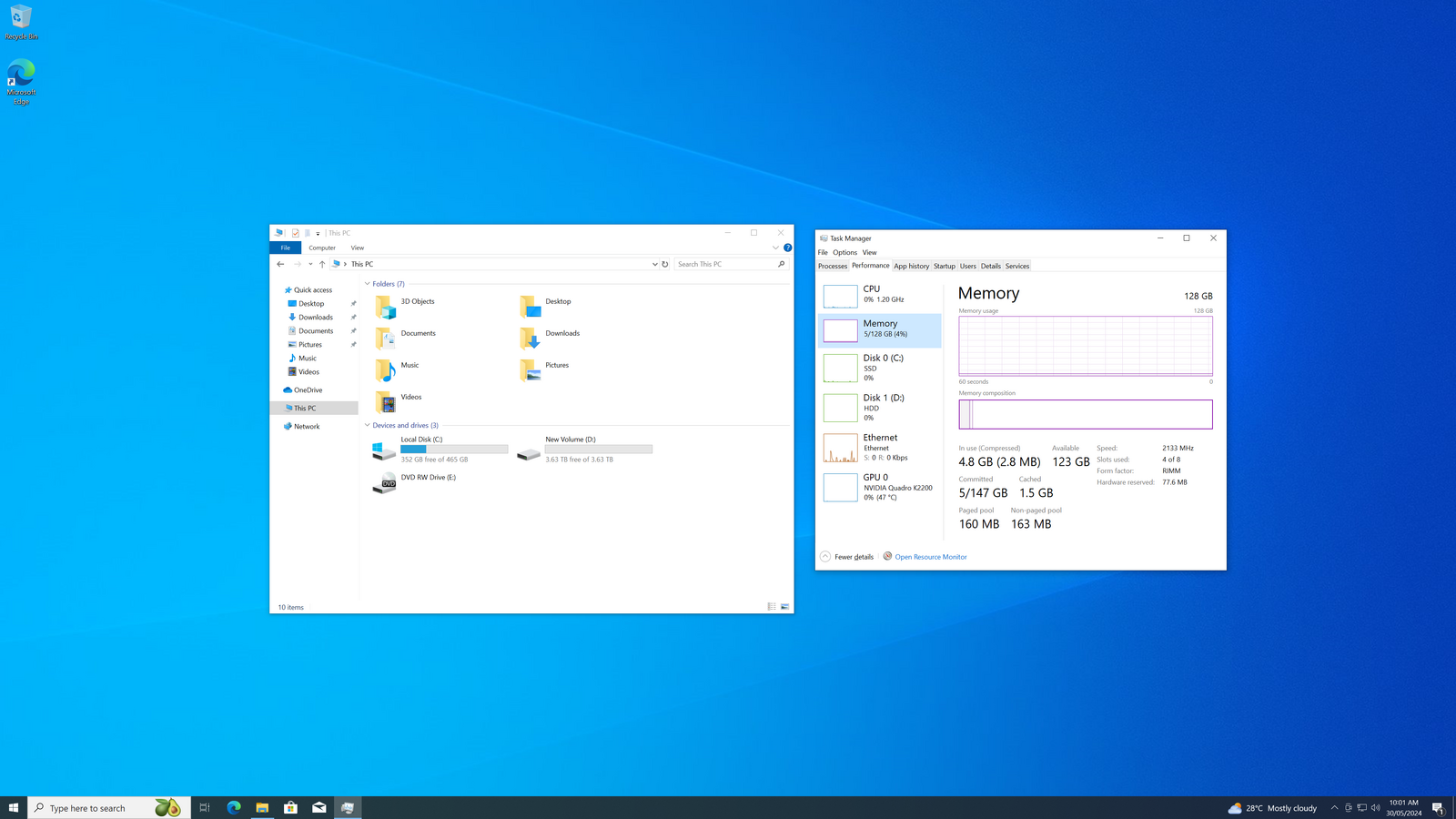
Task: Open the File tab in File Explorer
Action: pyautogui.click(x=286, y=248)
